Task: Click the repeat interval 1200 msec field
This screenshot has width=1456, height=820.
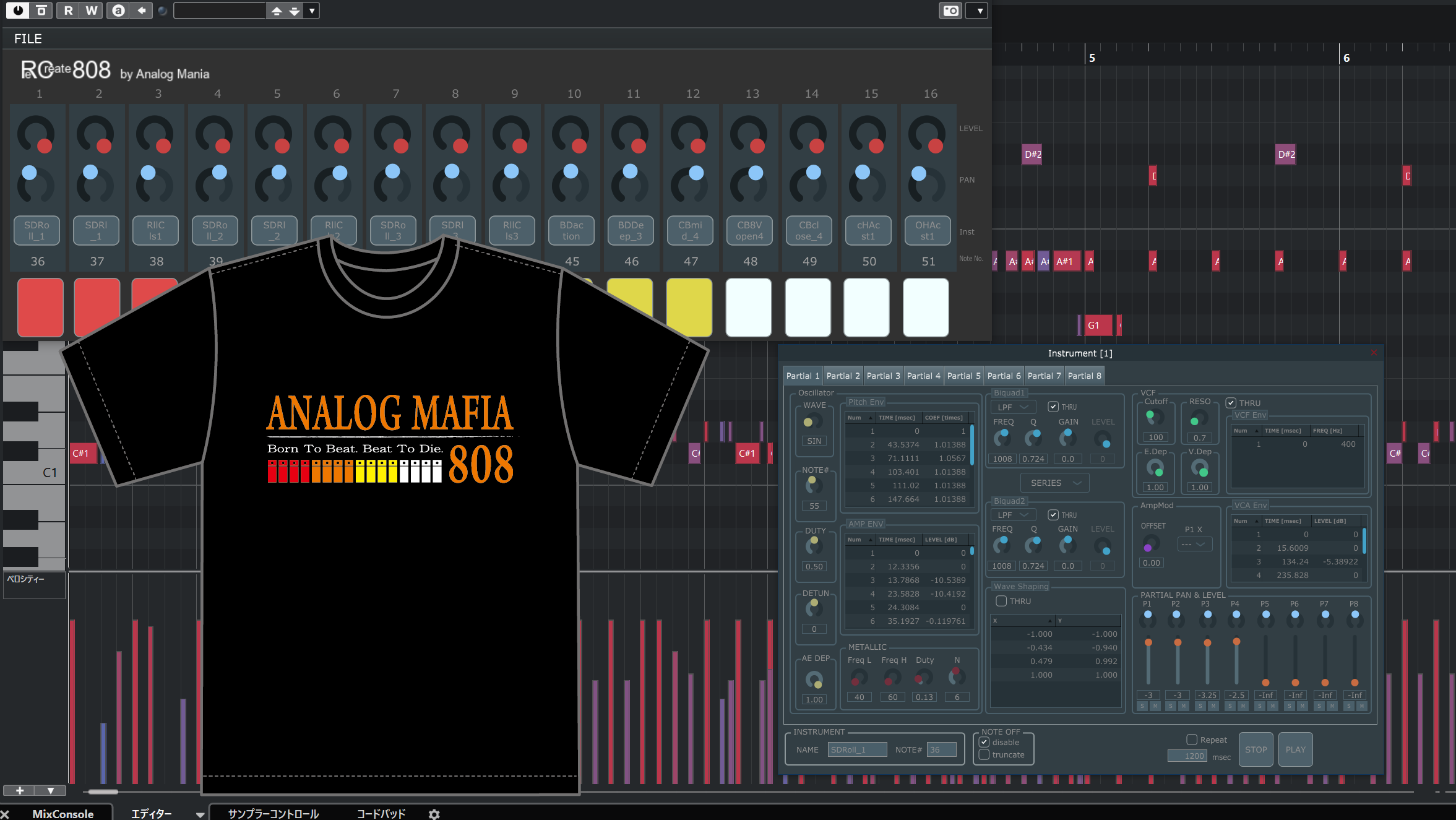Action: pos(1187,756)
